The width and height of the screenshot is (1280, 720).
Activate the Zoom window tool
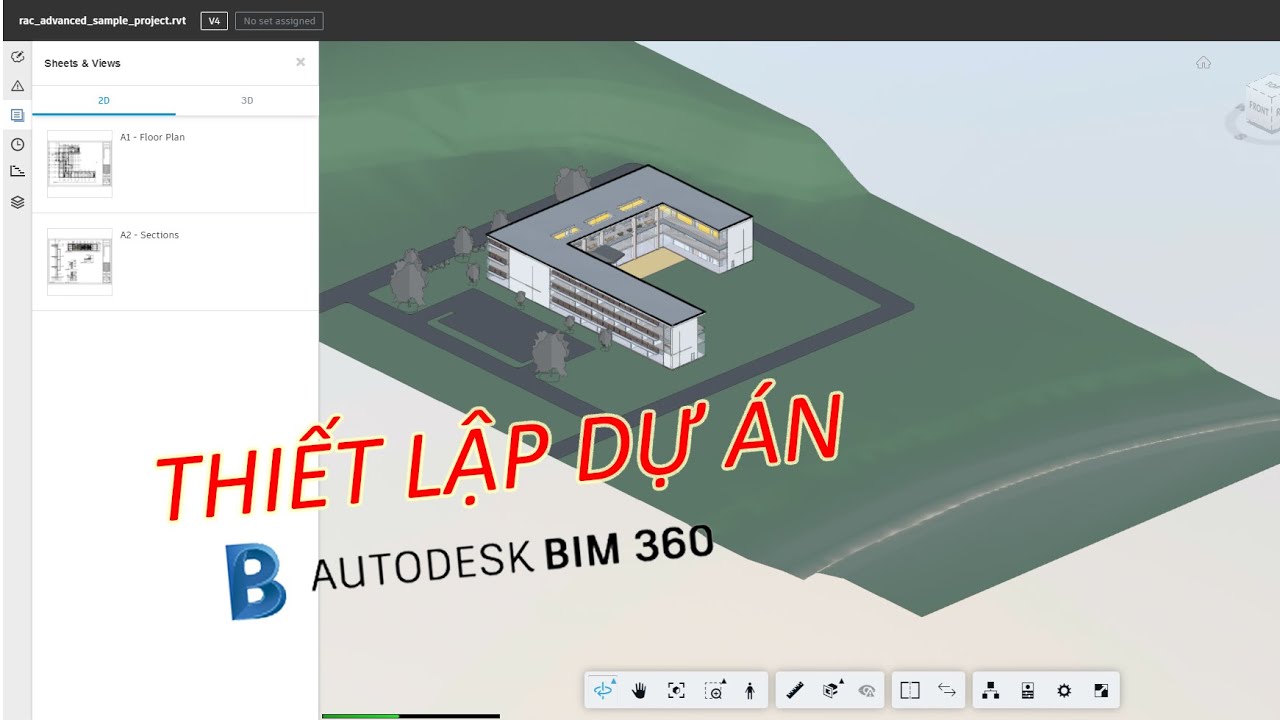[x=714, y=690]
